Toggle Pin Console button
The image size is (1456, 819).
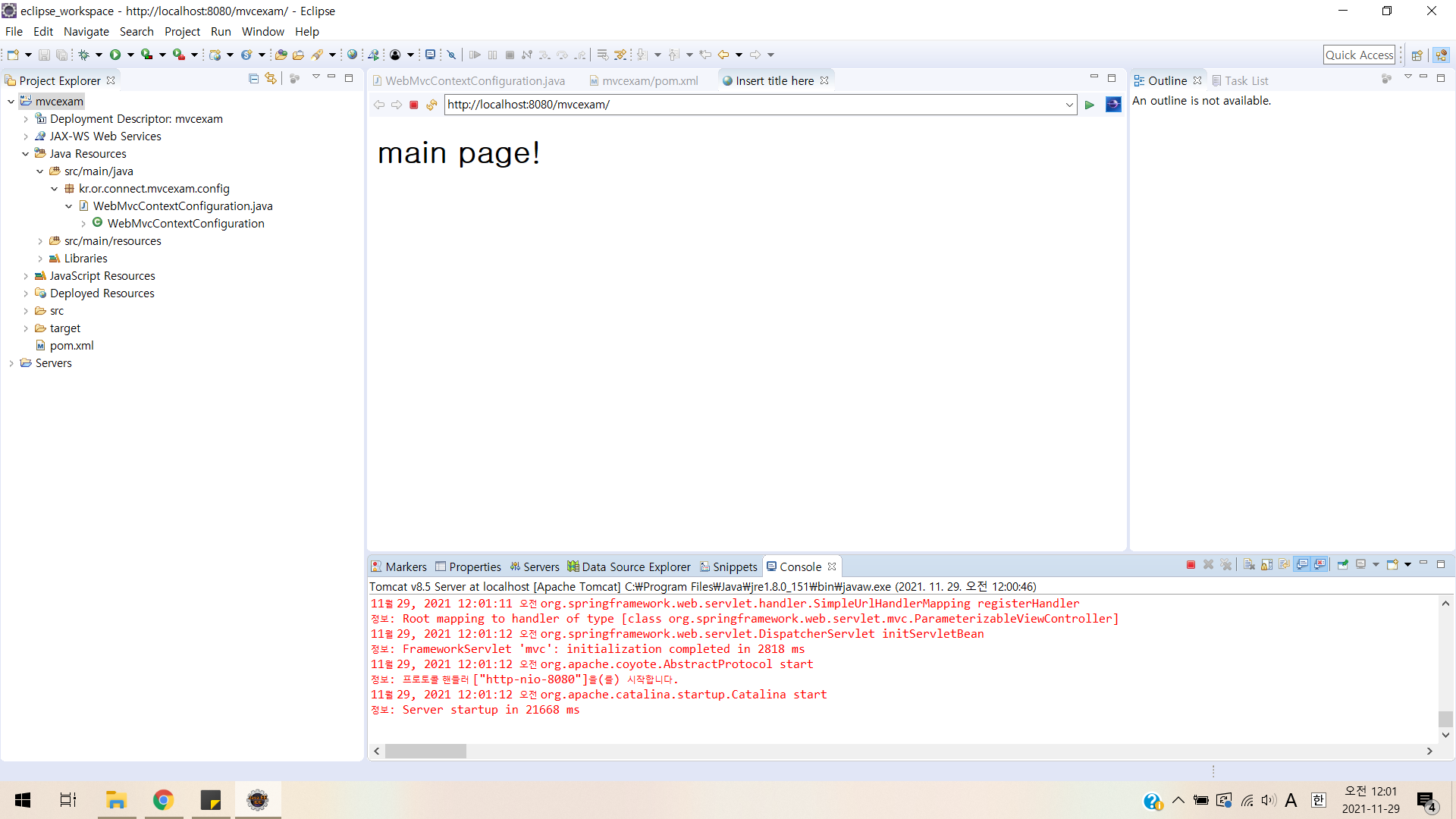click(x=1343, y=564)
